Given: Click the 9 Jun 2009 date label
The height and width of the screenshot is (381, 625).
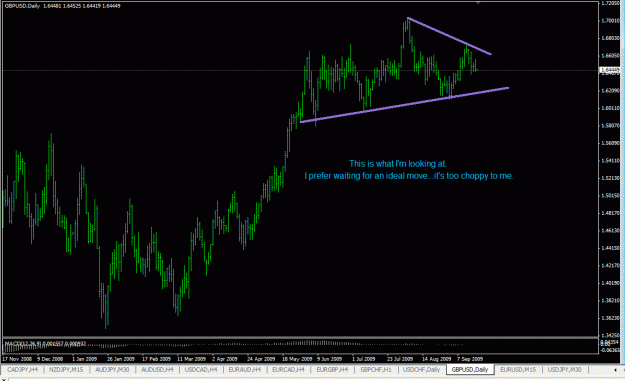Looking at the screenshot, I should point(330,359).
